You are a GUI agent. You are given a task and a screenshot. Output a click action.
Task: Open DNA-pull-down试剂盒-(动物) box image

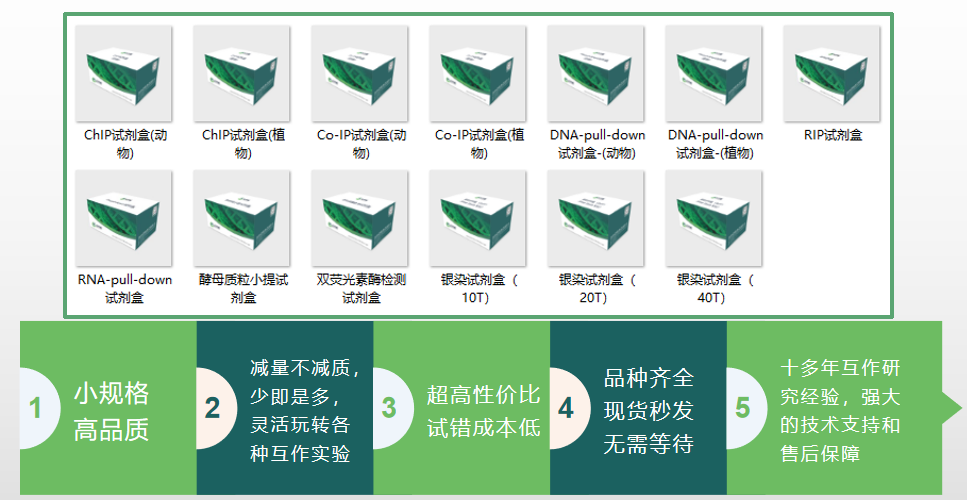click(596, 73)
